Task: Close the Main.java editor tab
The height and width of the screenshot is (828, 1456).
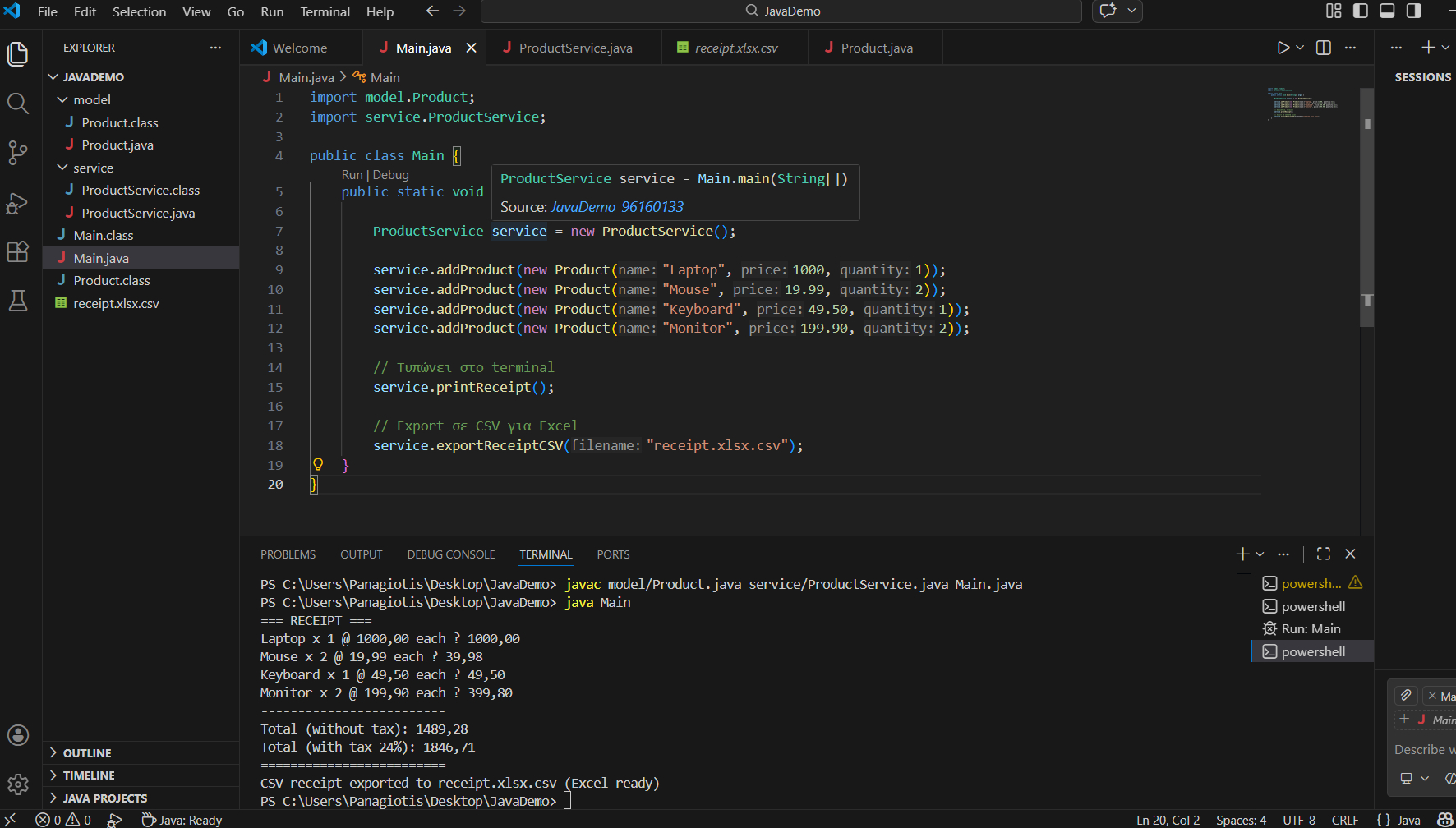Action: point(471,48)
